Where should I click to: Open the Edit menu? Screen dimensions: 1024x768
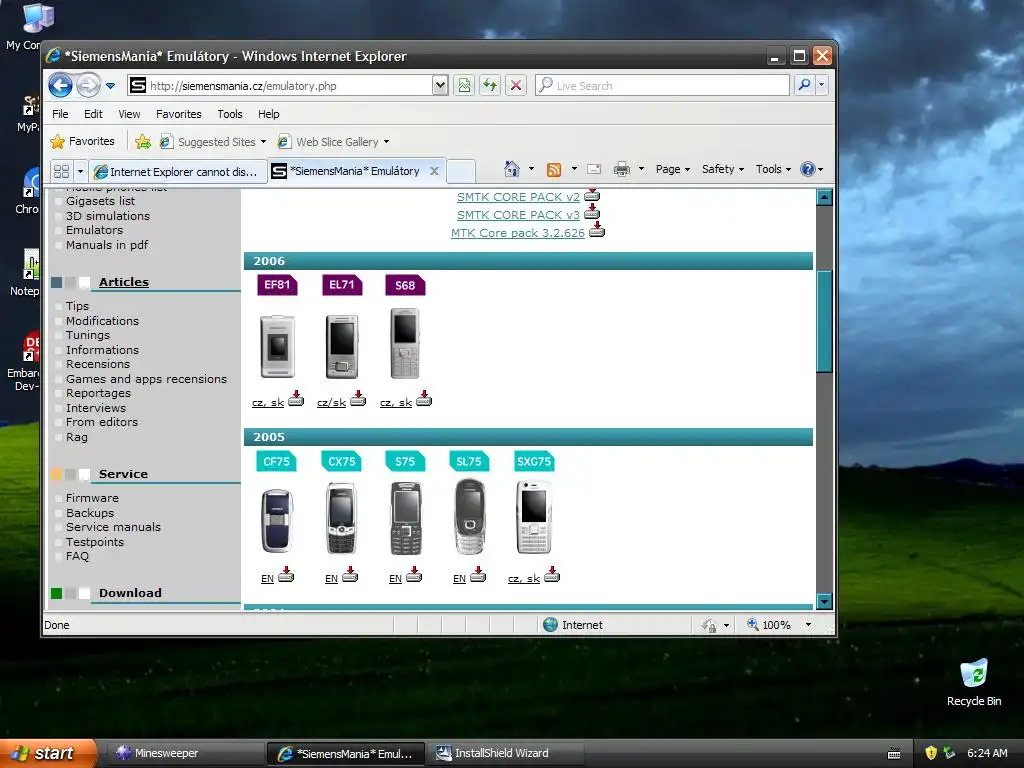93,114
